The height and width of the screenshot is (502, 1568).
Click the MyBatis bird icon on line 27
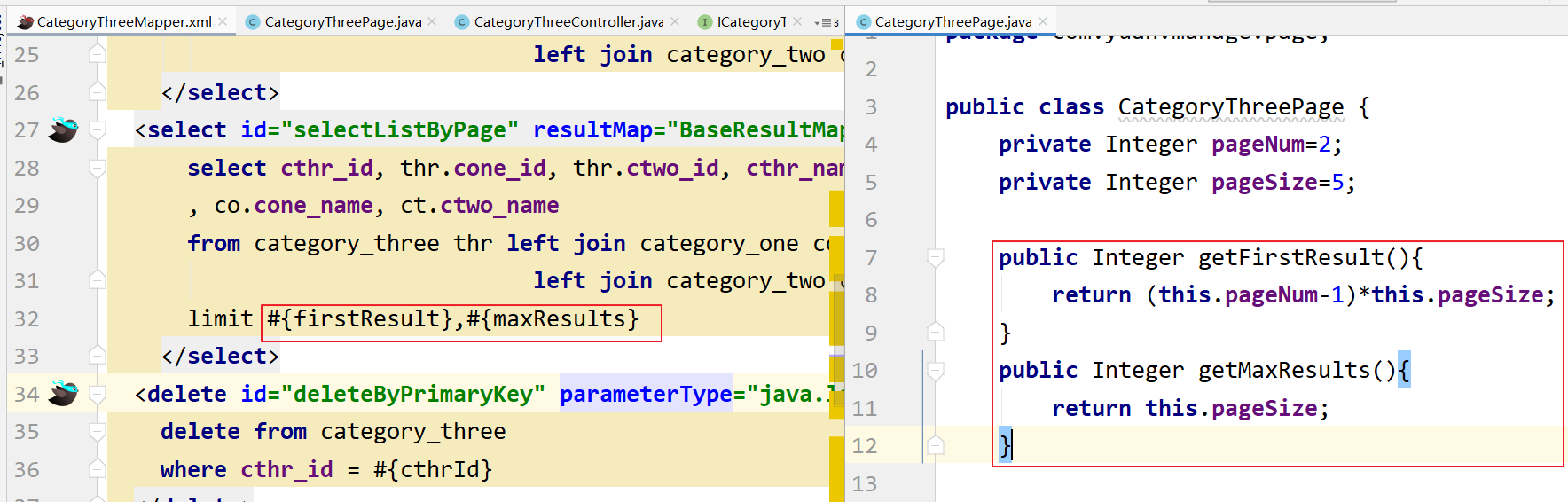click(x=63, y=129)
